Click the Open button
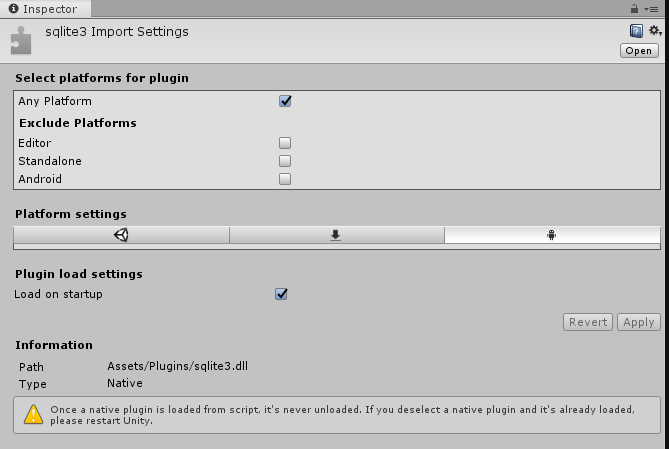Screen dimensions: 669x449 638,51
